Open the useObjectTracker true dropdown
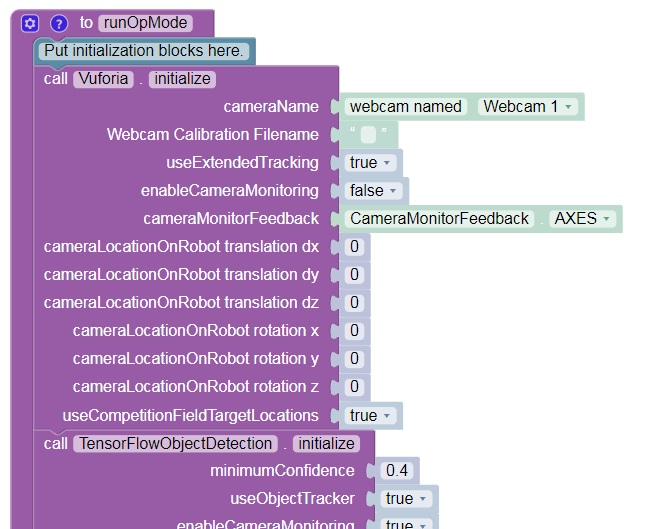Screen dimensions: 645x529 click(407, 498)
